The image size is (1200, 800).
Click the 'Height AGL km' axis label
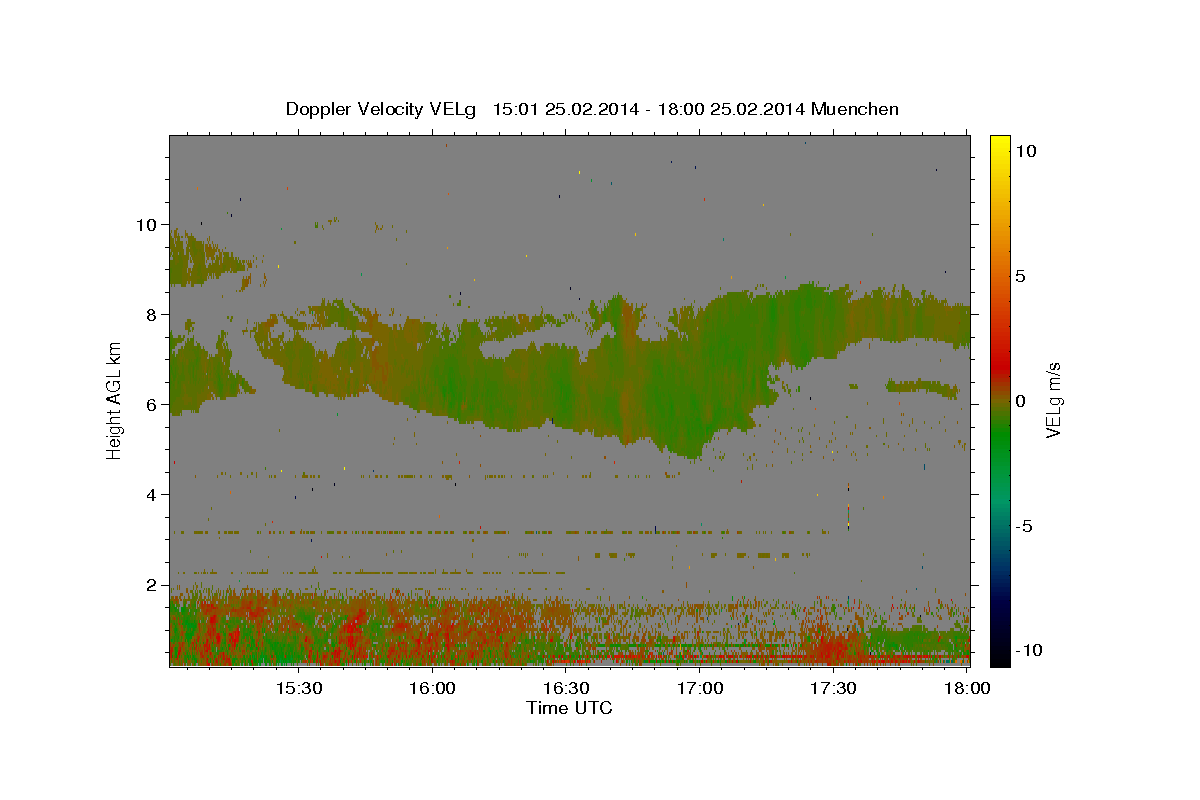(x=115, y=400)
